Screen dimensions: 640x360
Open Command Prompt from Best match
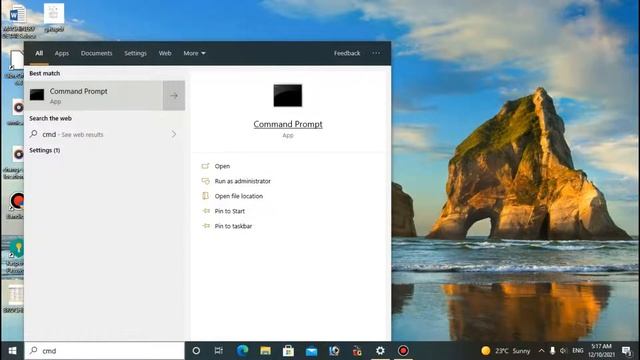[93, 96]
